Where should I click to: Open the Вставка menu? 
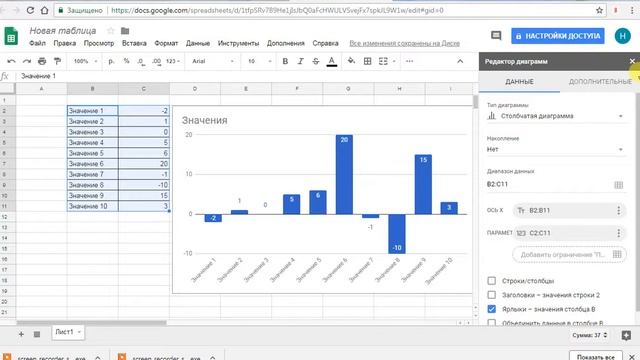point(134,43)
